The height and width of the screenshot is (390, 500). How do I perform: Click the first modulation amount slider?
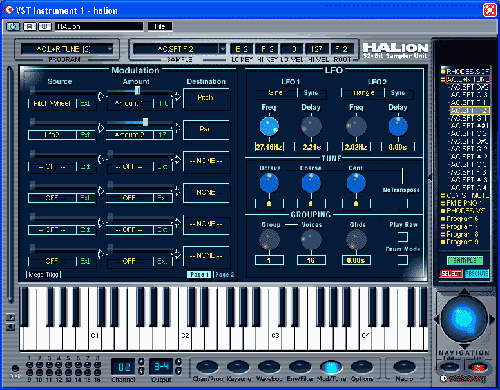pyautogui.click(x=140, y=91)
